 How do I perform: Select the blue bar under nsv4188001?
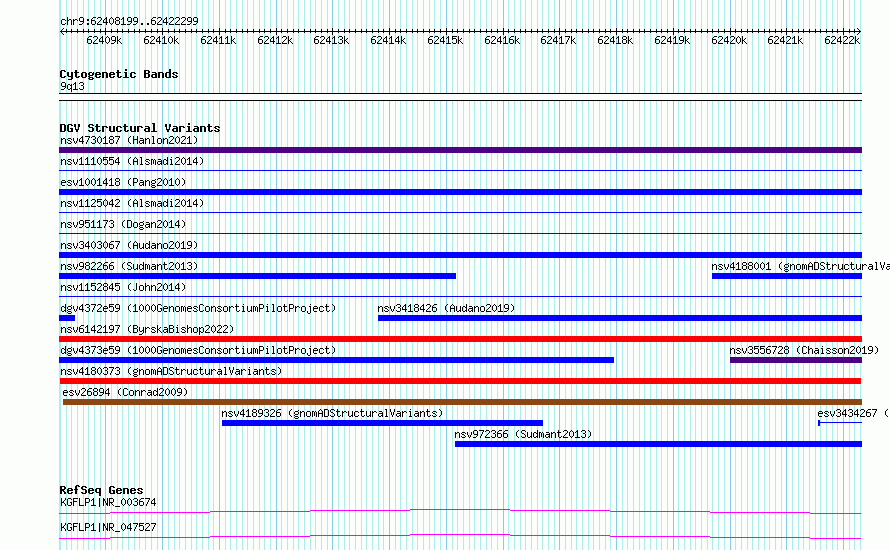(787, 276)
